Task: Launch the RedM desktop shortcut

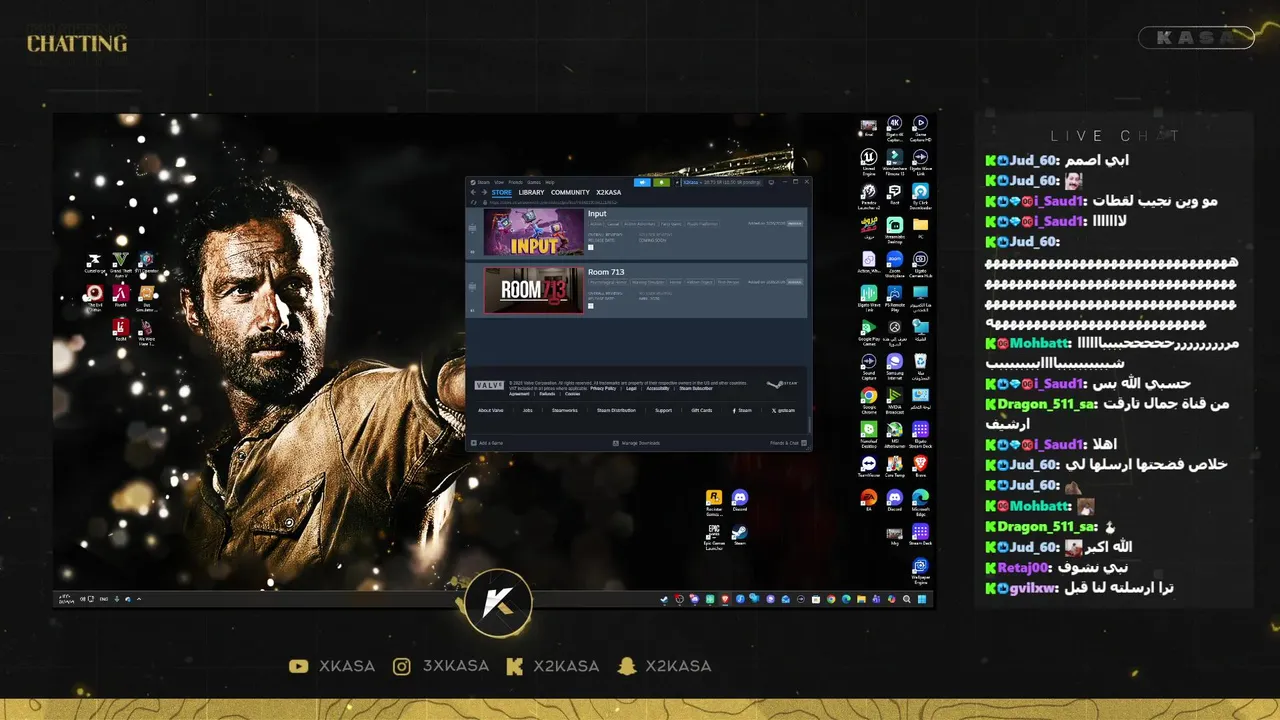Action: 121,328
